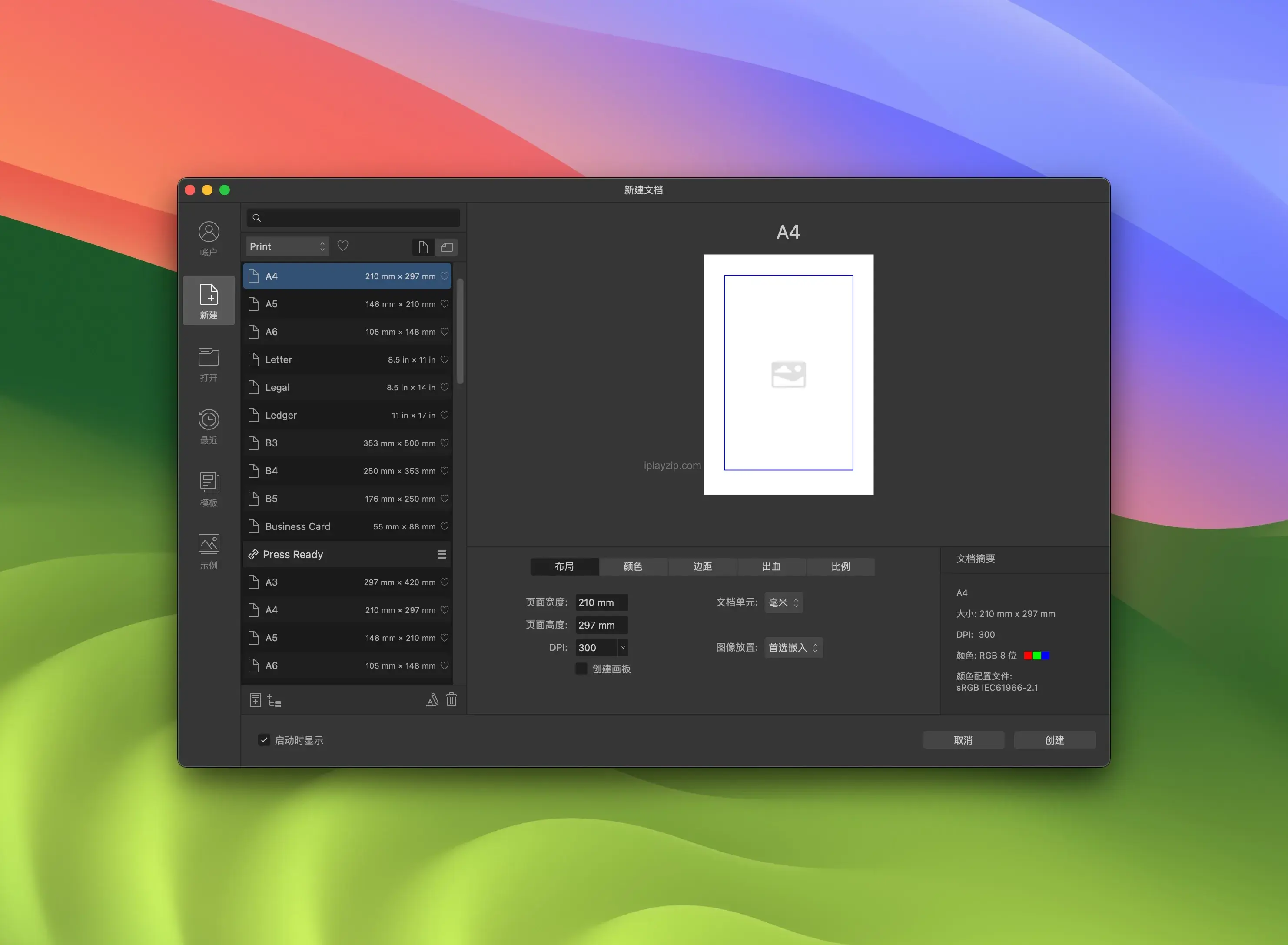The image size is (1288, 945).
Task: Click the 创建 (Create) button
Action: 1054,740
